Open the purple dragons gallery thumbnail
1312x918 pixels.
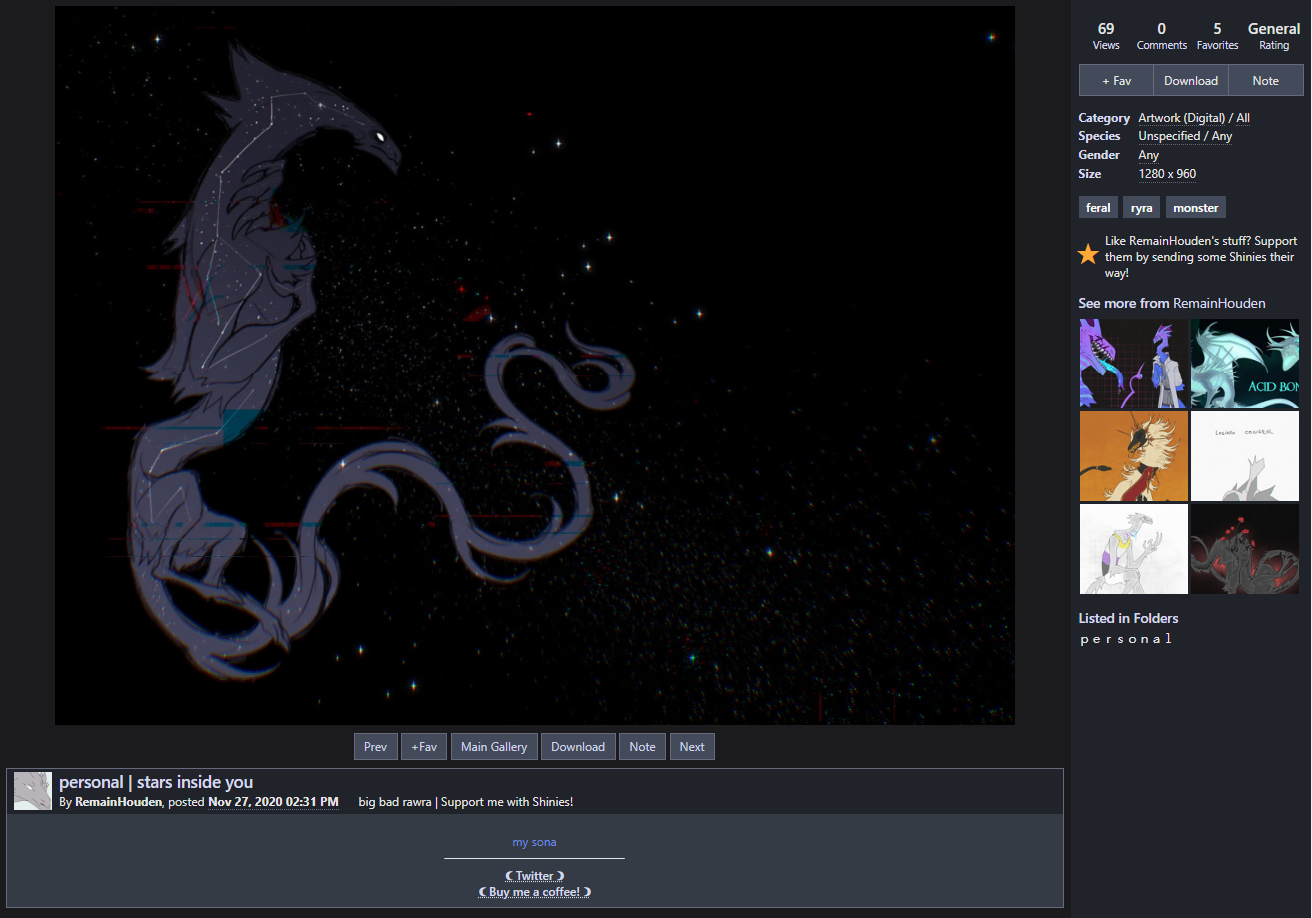[1134, 364]
